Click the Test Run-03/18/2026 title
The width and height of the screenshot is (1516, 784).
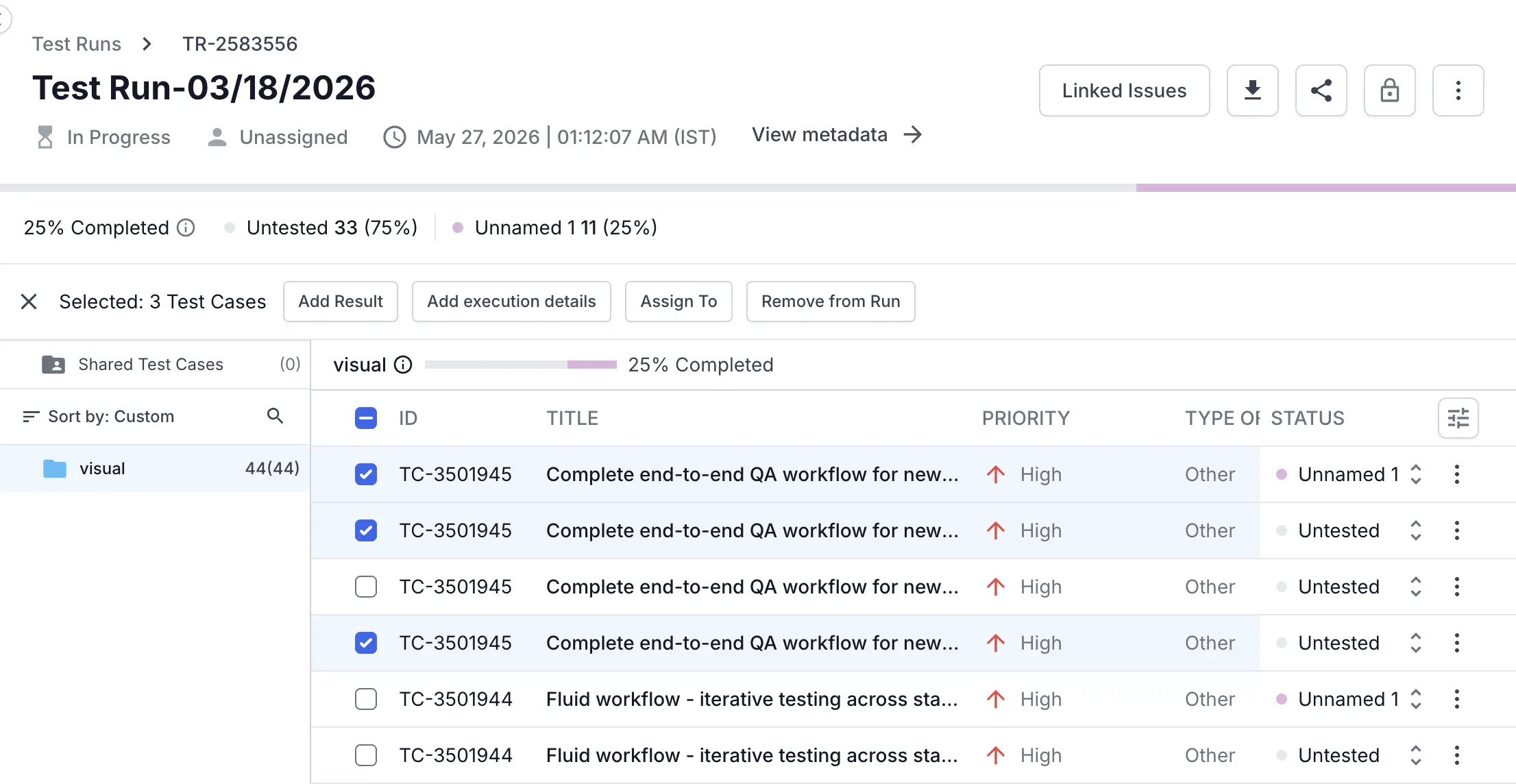click(204, 88)
